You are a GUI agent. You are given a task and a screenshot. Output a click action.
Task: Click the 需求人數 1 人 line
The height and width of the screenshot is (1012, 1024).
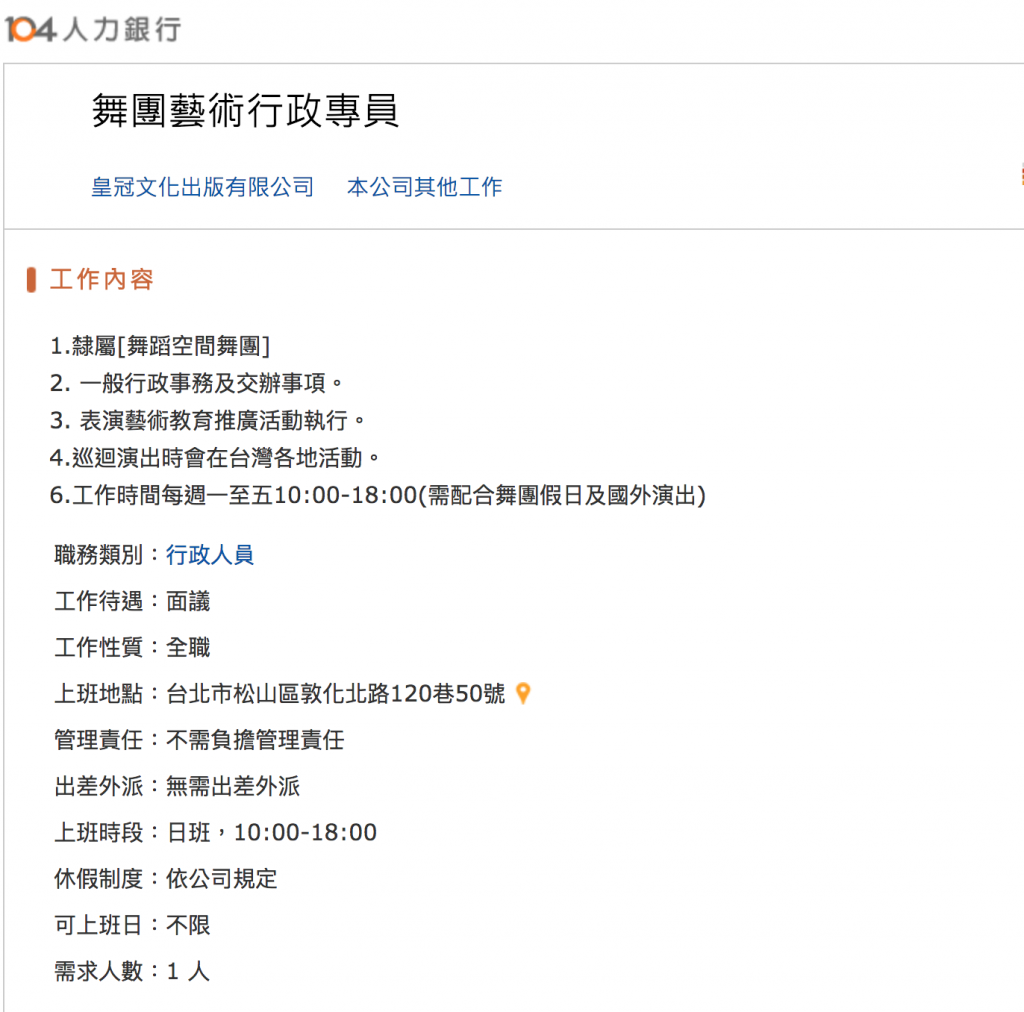(x=132, y=972)
